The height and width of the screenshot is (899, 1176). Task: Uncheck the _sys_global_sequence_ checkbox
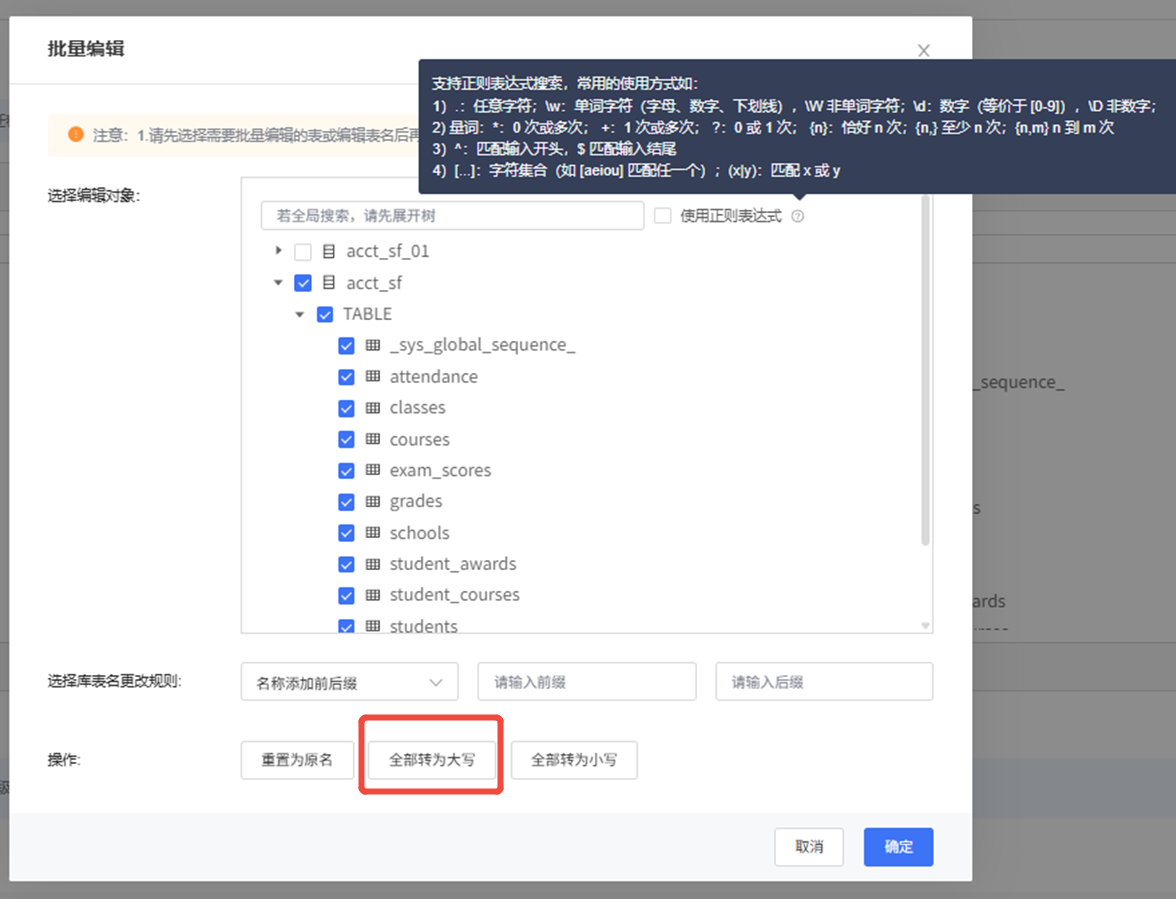point(346,346)
